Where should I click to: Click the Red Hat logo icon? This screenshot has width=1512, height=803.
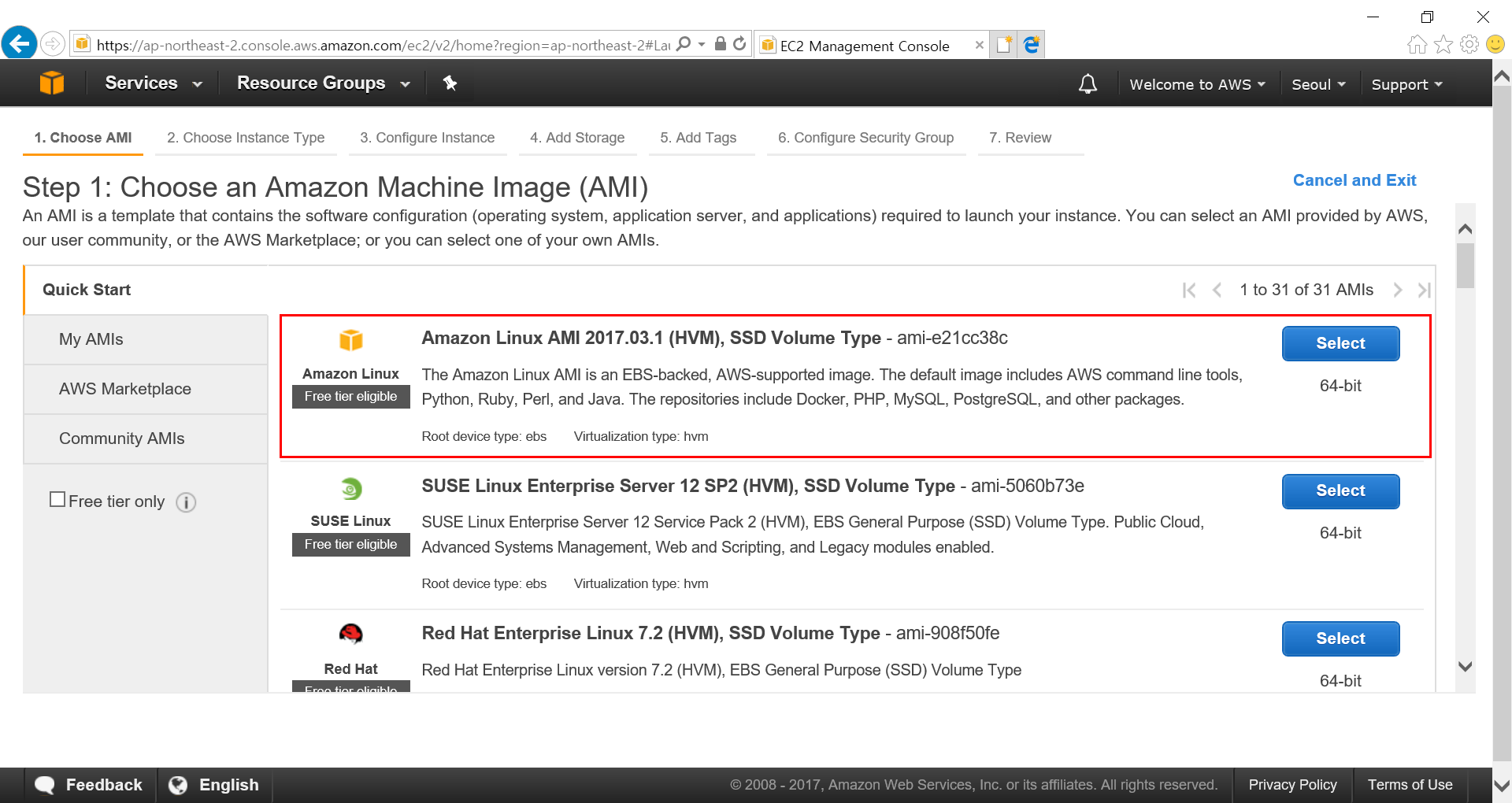[x=350, y=634]
